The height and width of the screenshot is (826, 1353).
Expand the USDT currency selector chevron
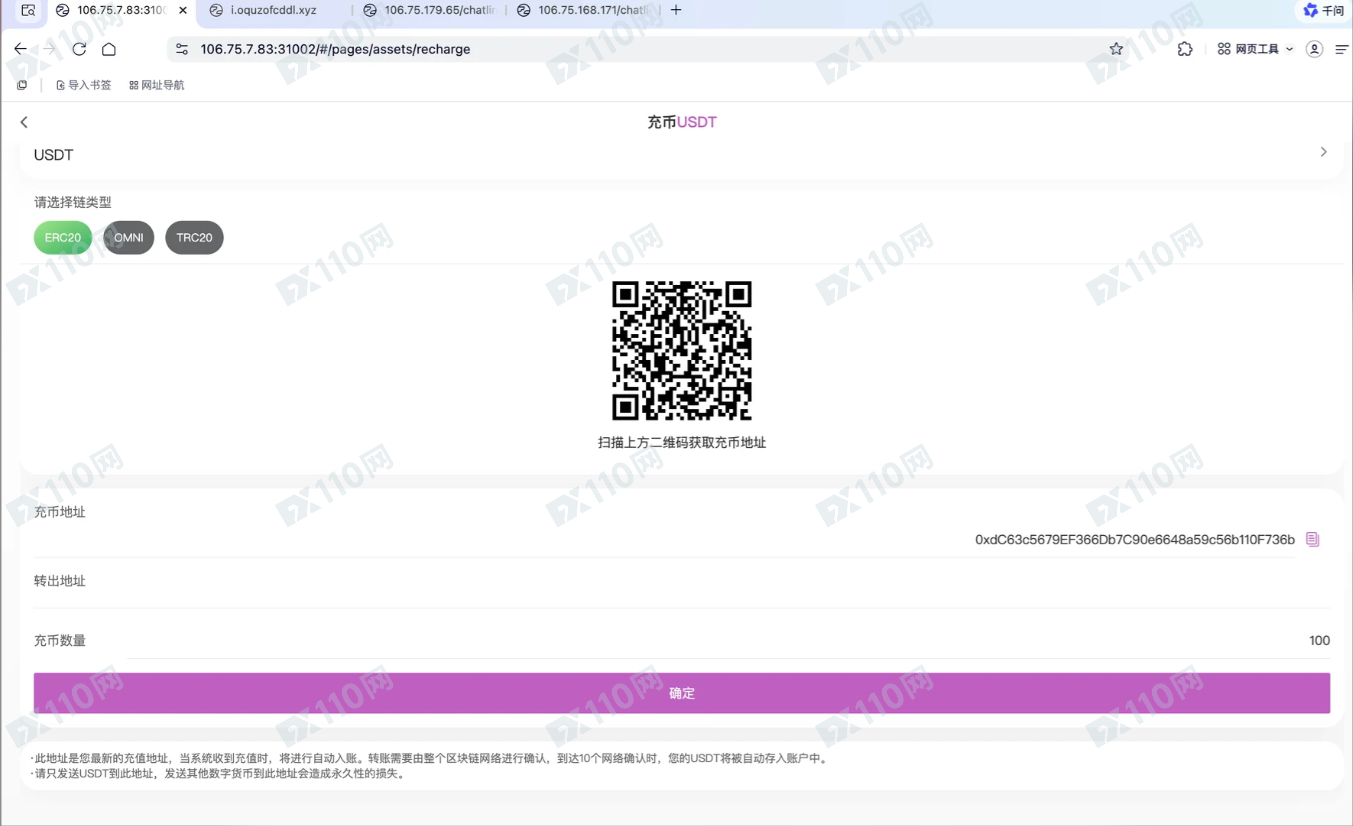pyautogui.click(x=1323, y=152)
